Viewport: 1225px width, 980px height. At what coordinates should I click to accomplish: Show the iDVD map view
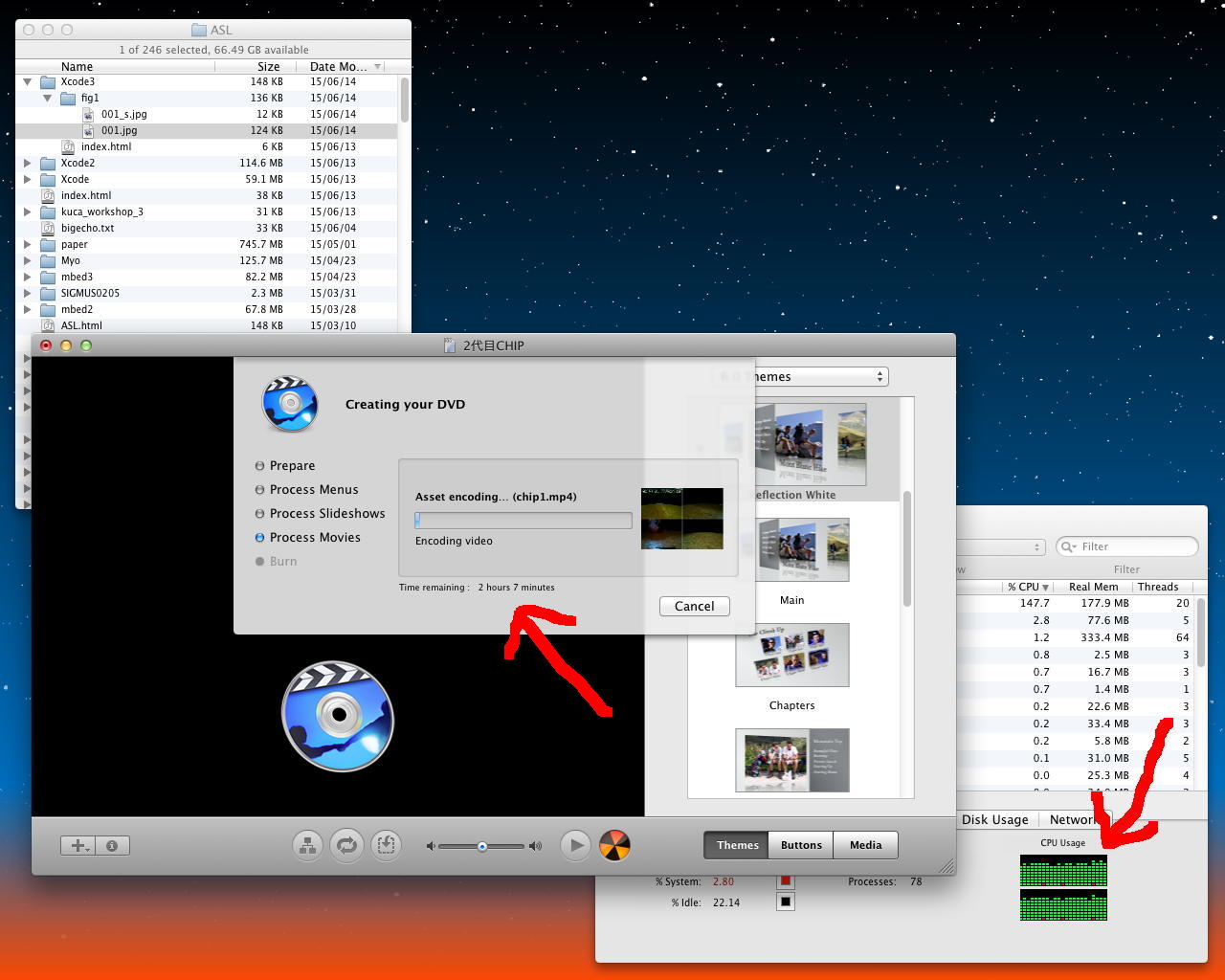coord(308,845)
